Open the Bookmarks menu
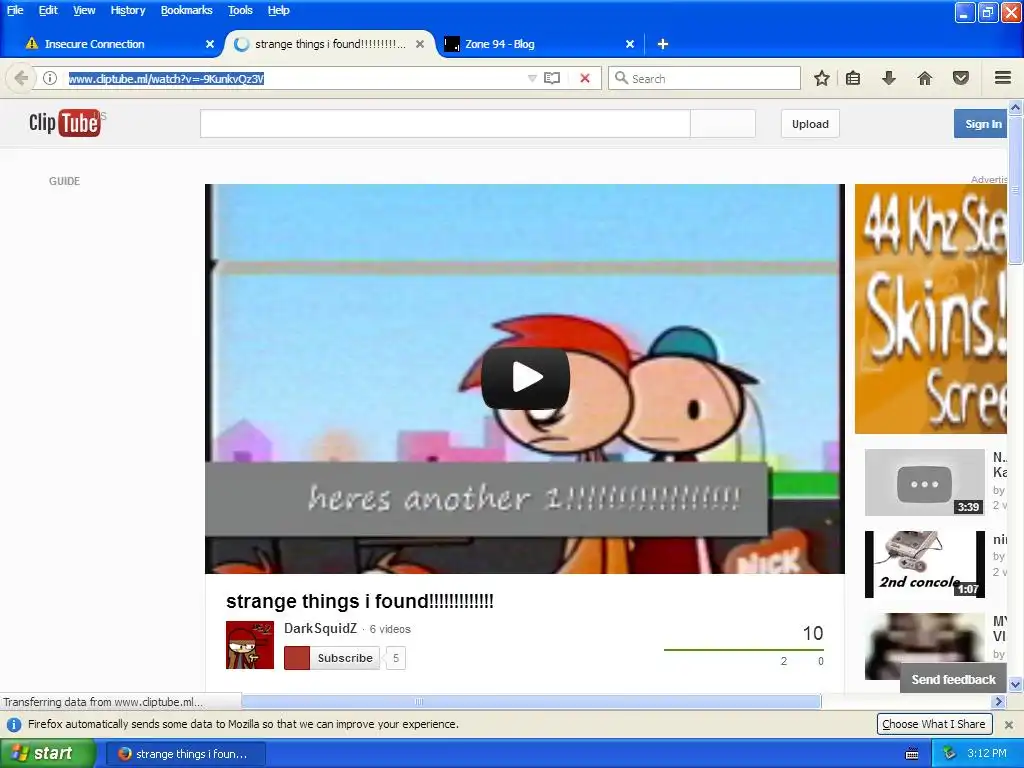The width and height of the screenshot is (1024, 768). [x=187, y=10]
